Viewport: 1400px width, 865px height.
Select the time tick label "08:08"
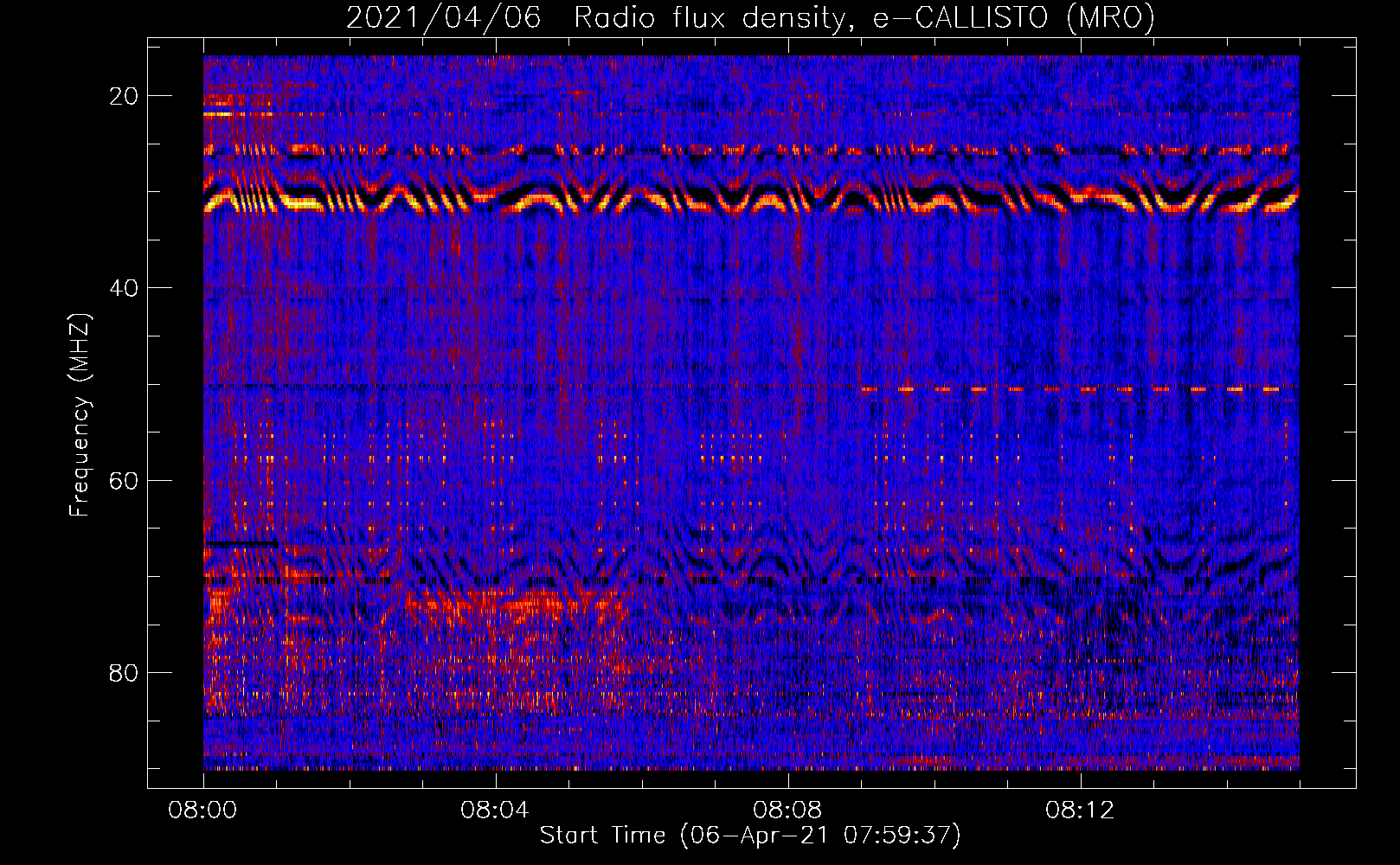coord(787,811)
